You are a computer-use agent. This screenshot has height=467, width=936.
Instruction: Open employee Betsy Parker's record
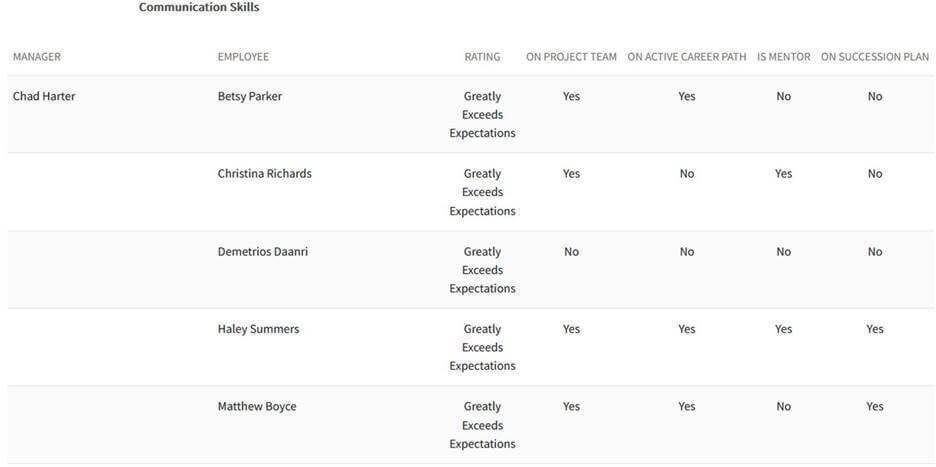click(250, 97)
